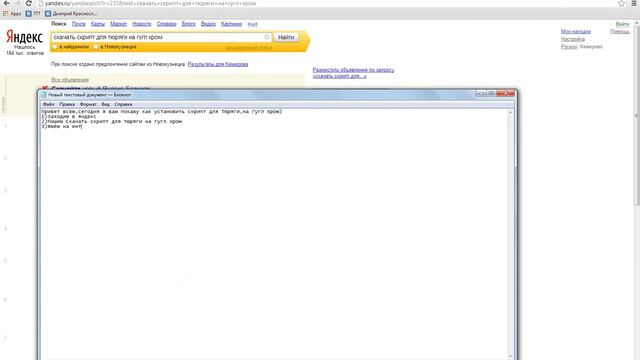640x360 pixels.
Task: Click the Регион link
Action: pyautogui.click(x=569, y=47)
